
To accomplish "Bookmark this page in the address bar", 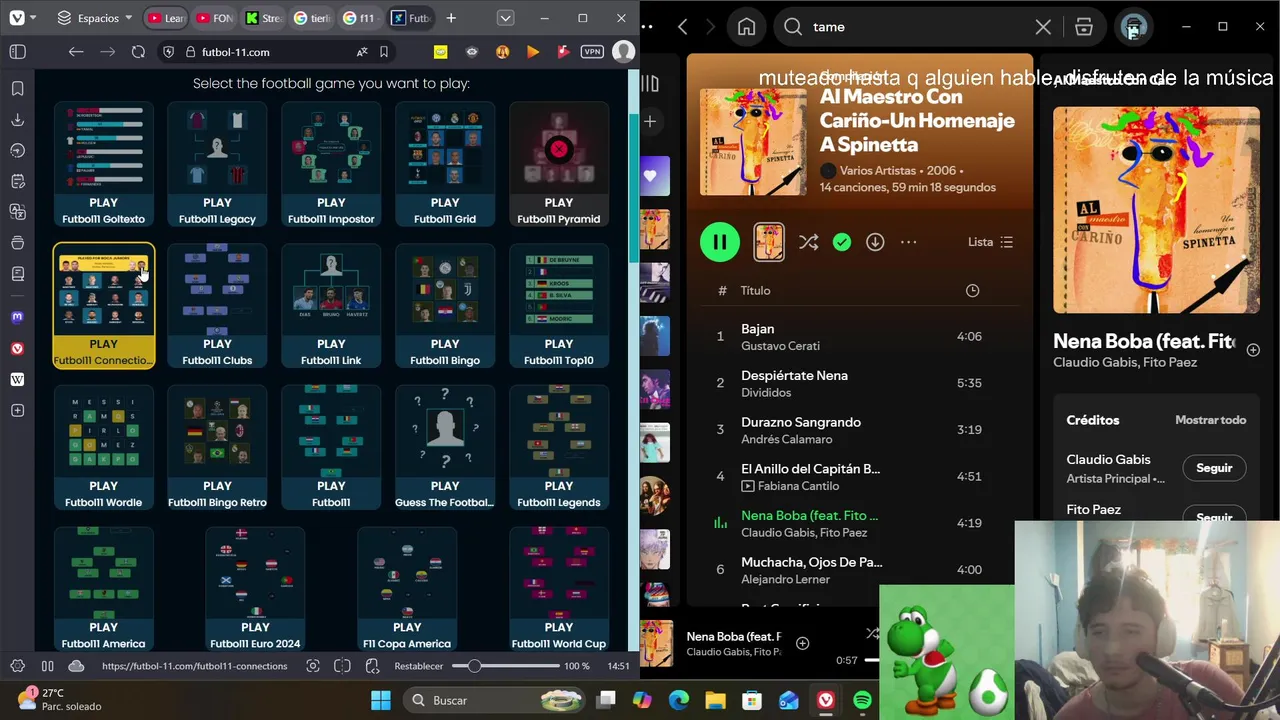I will (x=384, y=52).
